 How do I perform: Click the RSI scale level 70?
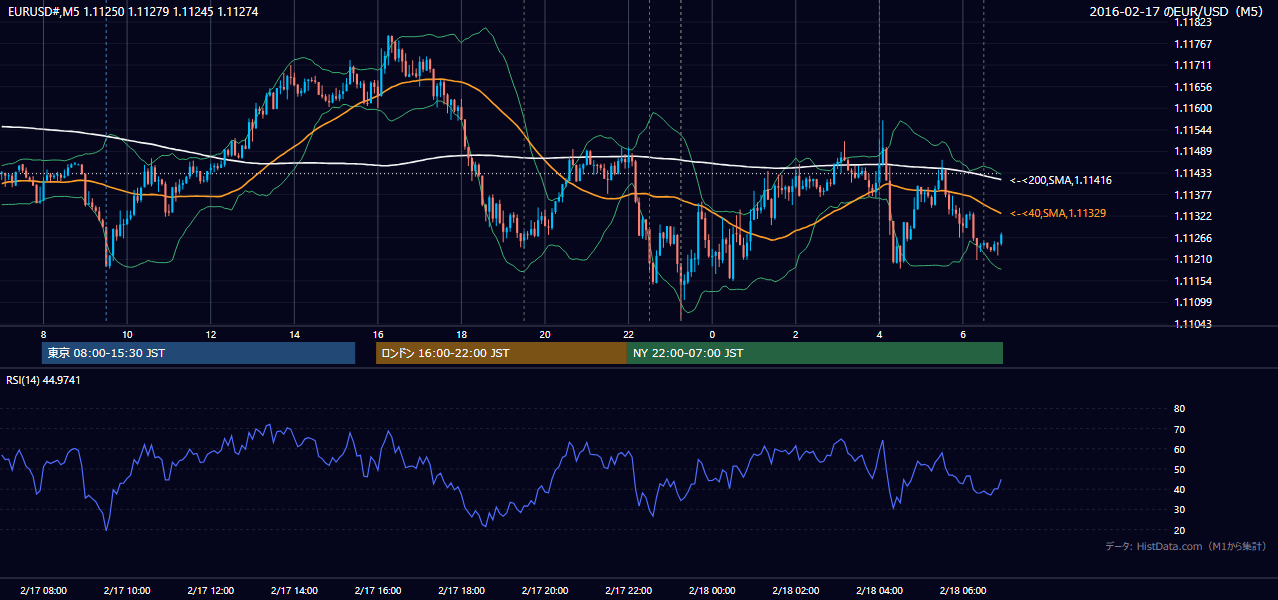point(1179,429)
